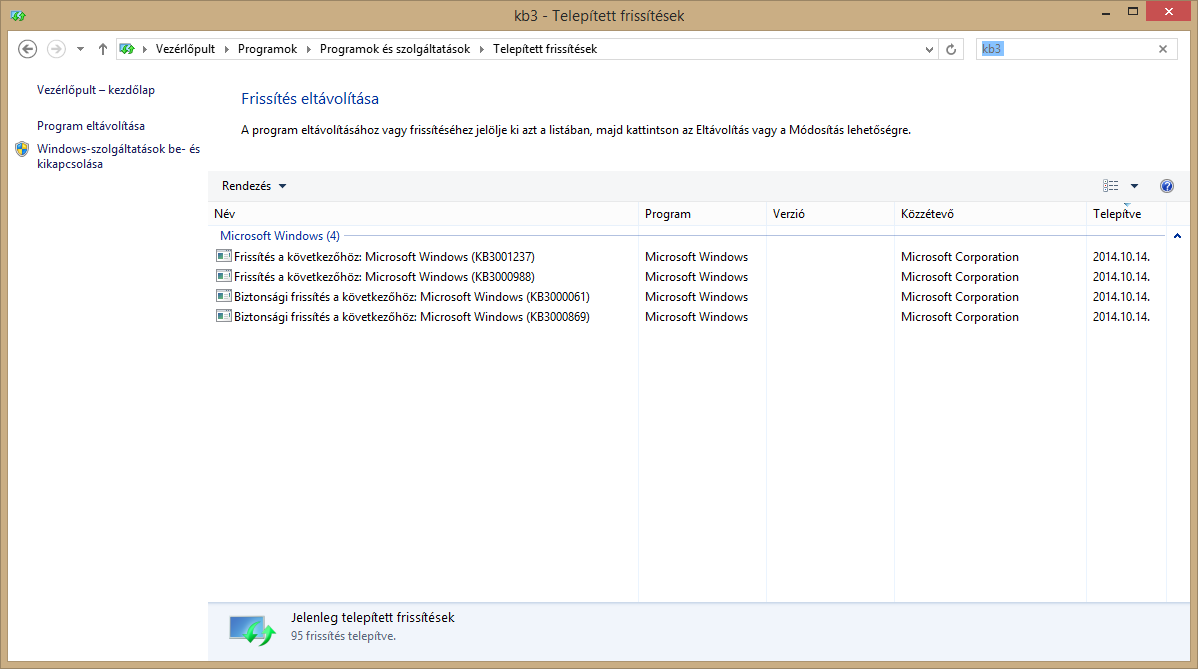The width and height of the screenshot is (1198, 669).
Task: Maximize the Telepített frissítések window
Action: (x=1133, y=12)
